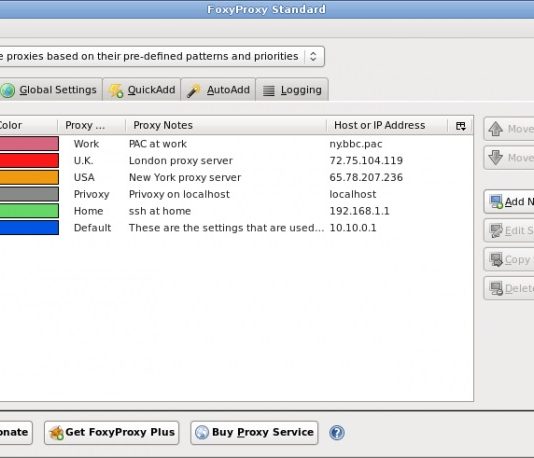Click the Logging list icon
Screen dimensions: 534x458
point(269,91)
